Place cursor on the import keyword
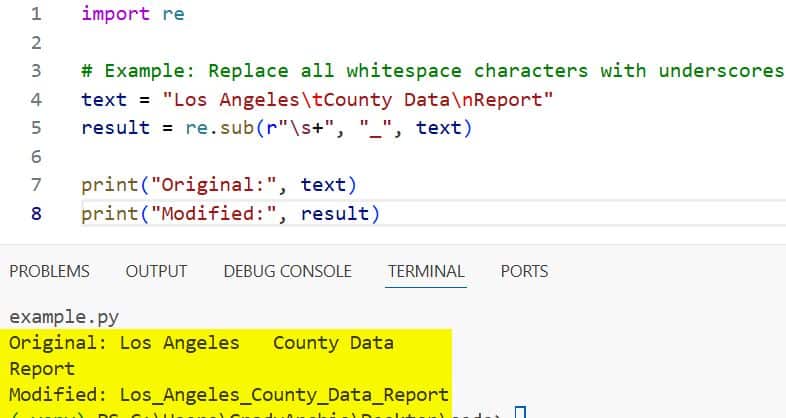 click(x=109, y=14)
